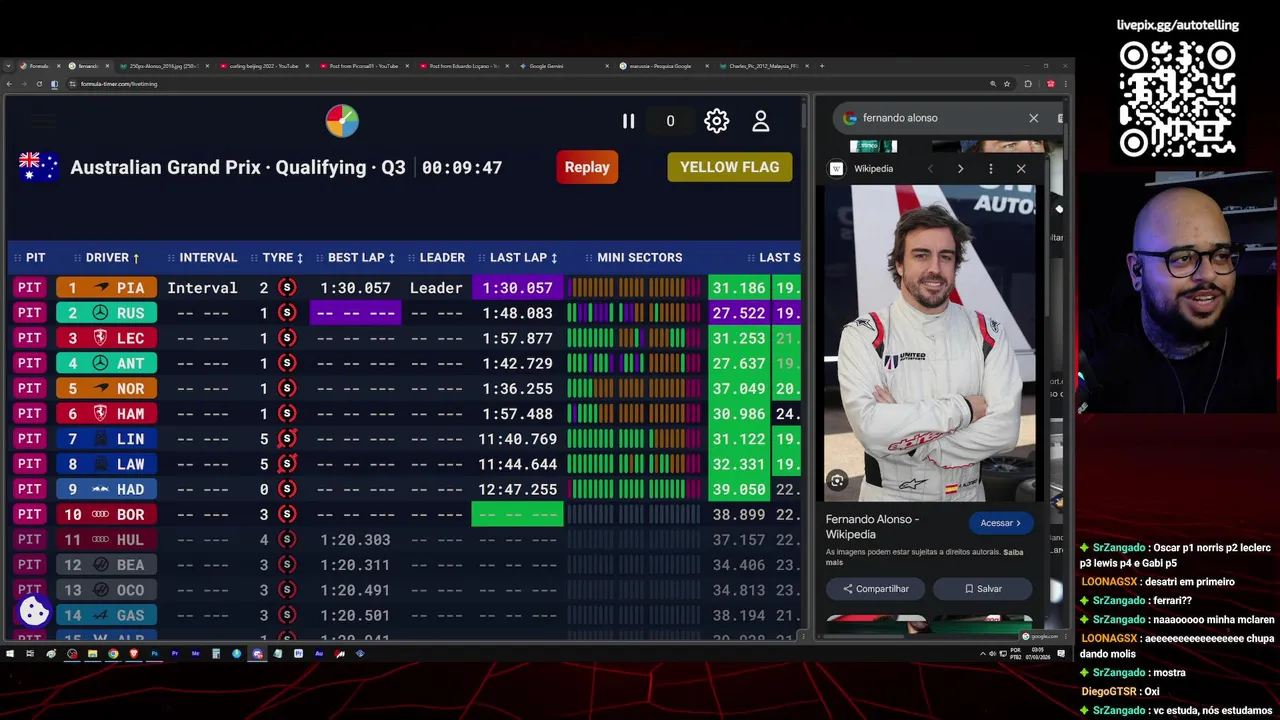Go to next image in Wikipedia viewer

pos(960,169)
